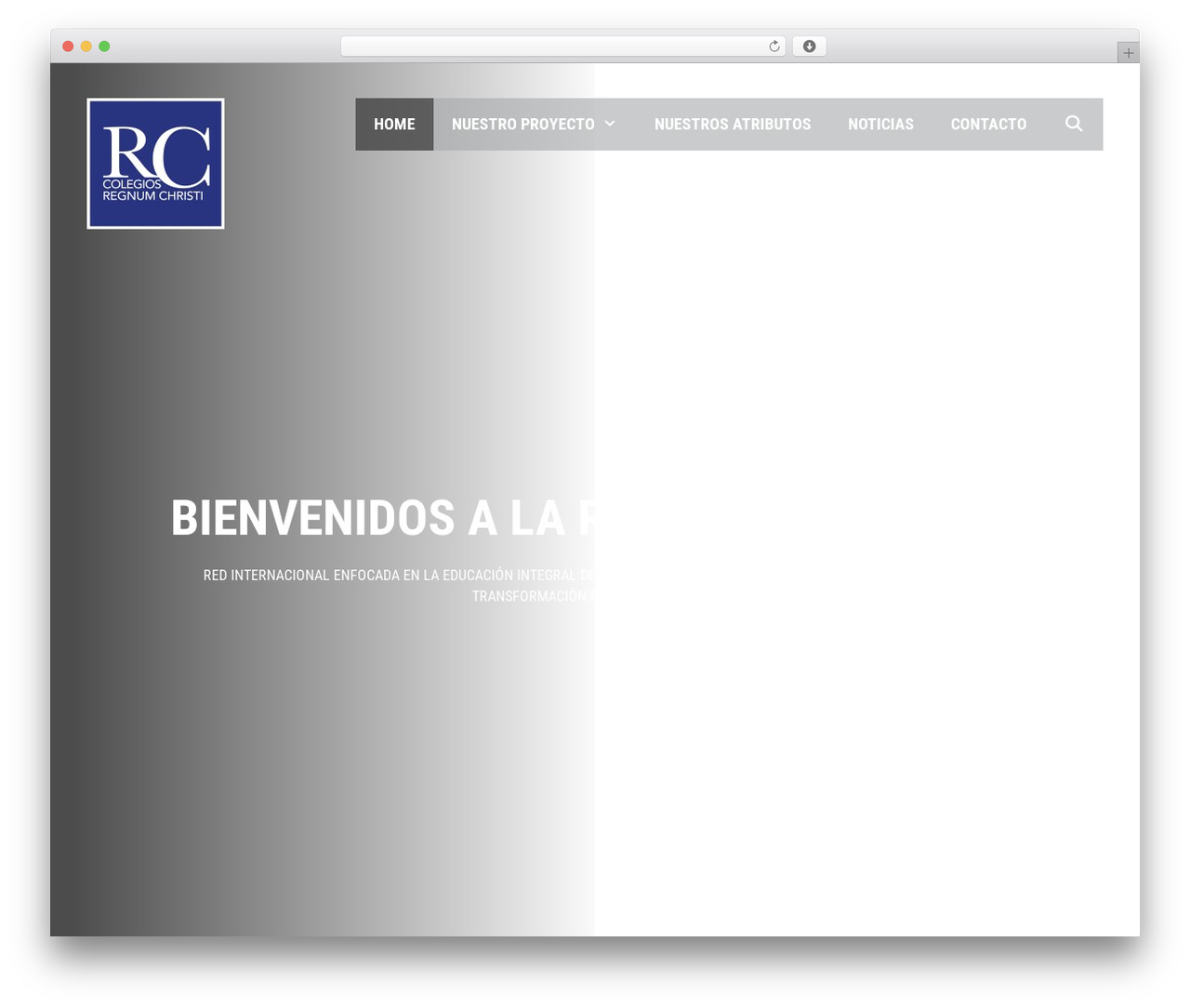Screen dimensions: 1190x1008
Task: Maximize the window using green button
Action: (104, 46)
